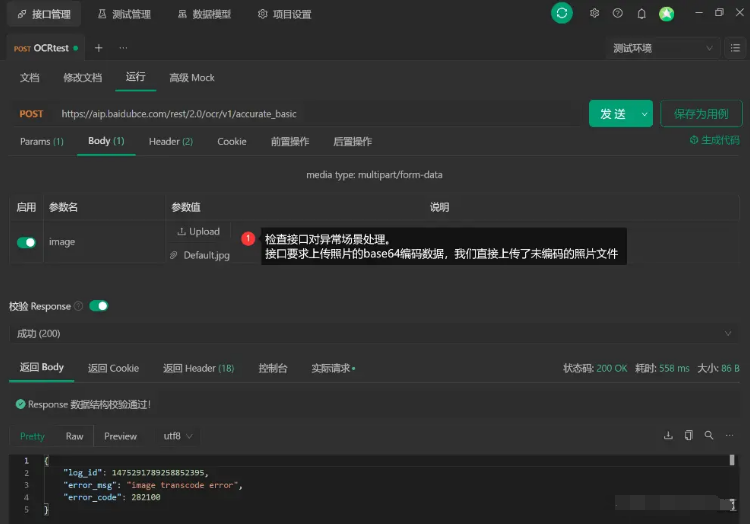Open settings gear icon in title bar
Image resolution: width=750 pixels, height=524 pixels.
594,13
